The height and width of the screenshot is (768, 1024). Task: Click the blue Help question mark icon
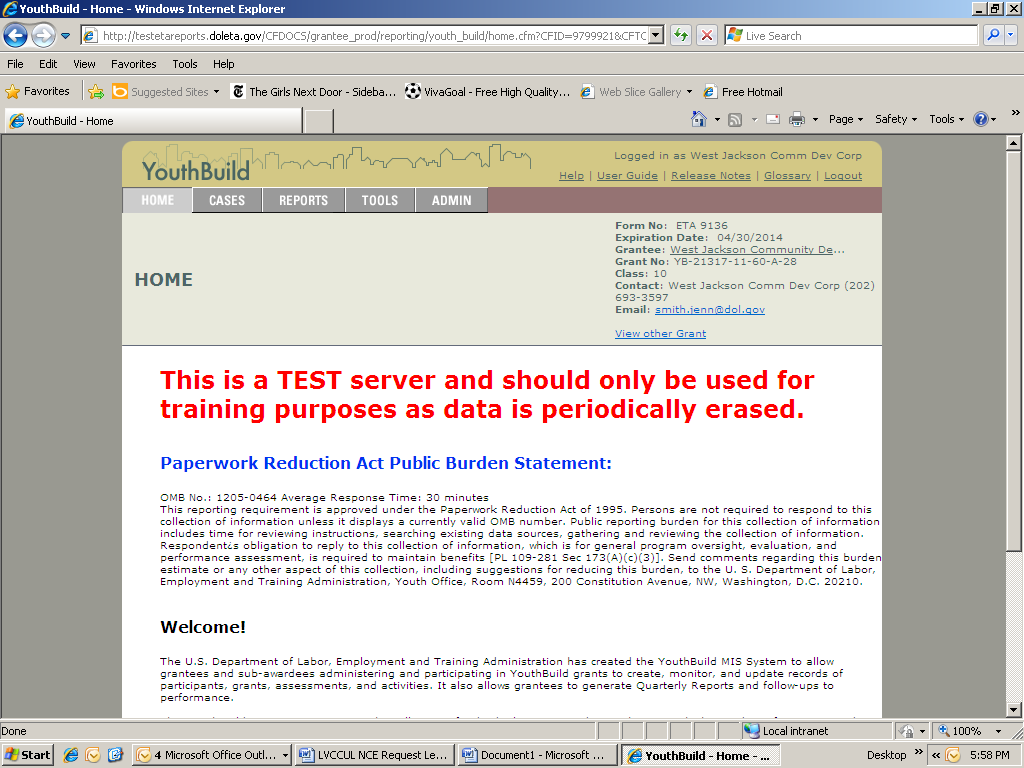click(980, 119)
